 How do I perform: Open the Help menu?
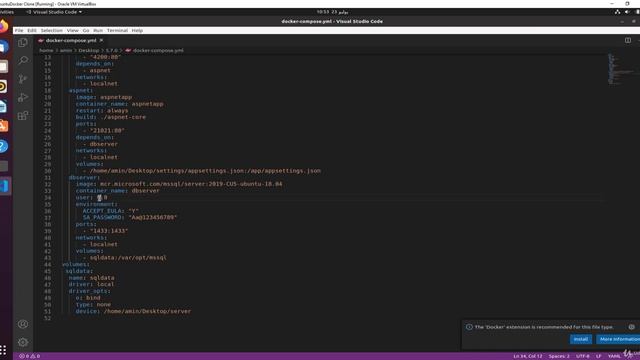137,31
